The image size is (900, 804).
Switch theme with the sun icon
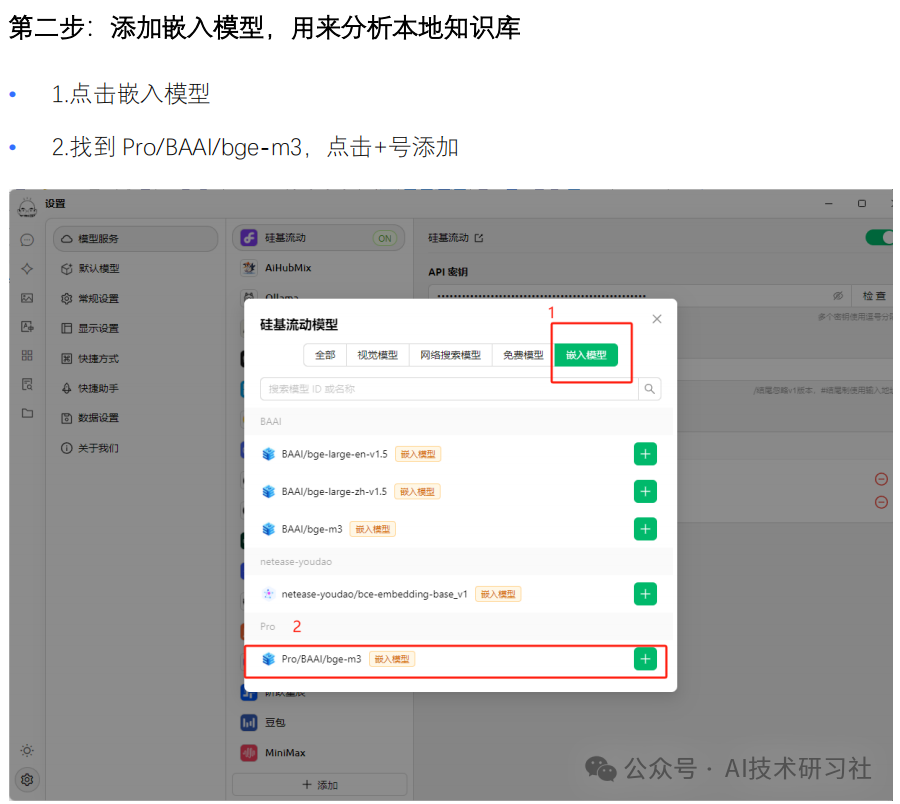27,750
